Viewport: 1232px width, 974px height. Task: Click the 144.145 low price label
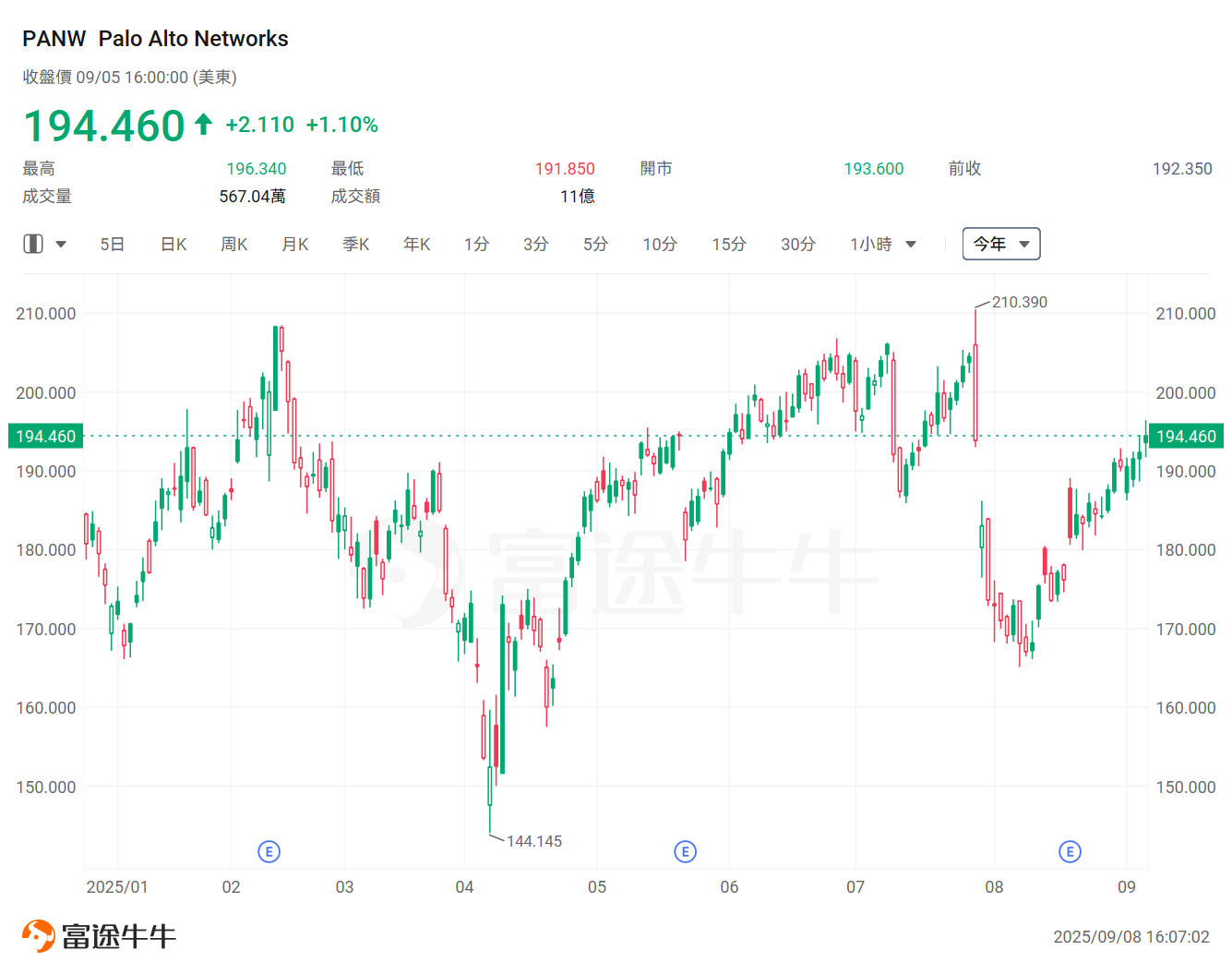[533, 841]
